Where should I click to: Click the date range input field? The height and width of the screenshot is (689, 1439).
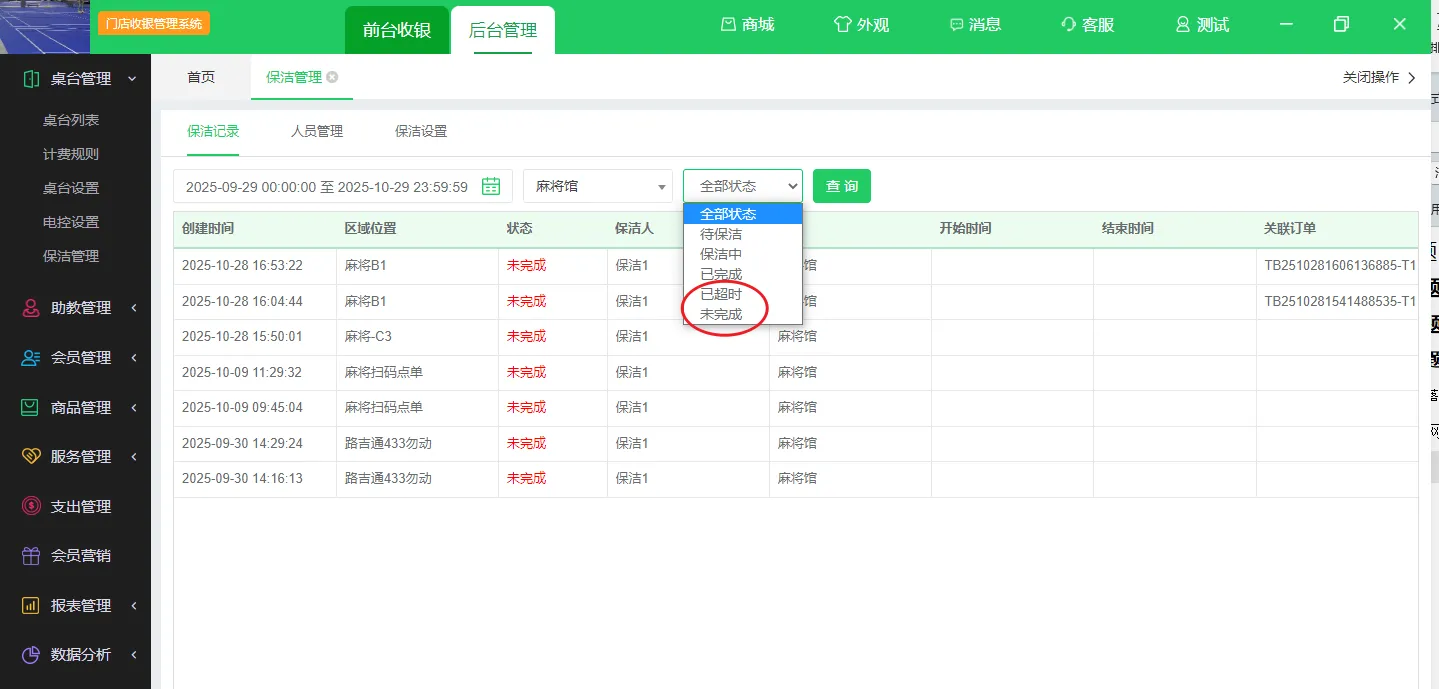tap(327, 186)
